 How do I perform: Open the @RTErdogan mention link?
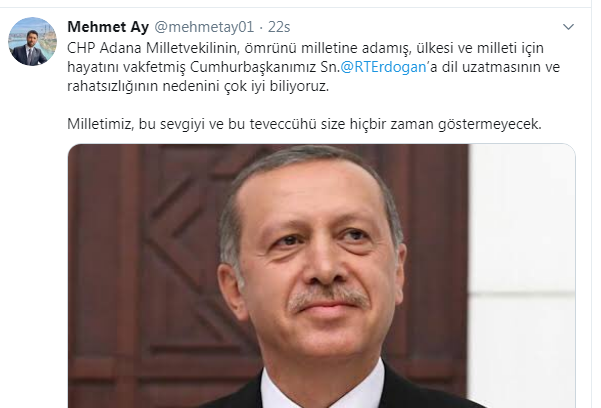[383, 67]
